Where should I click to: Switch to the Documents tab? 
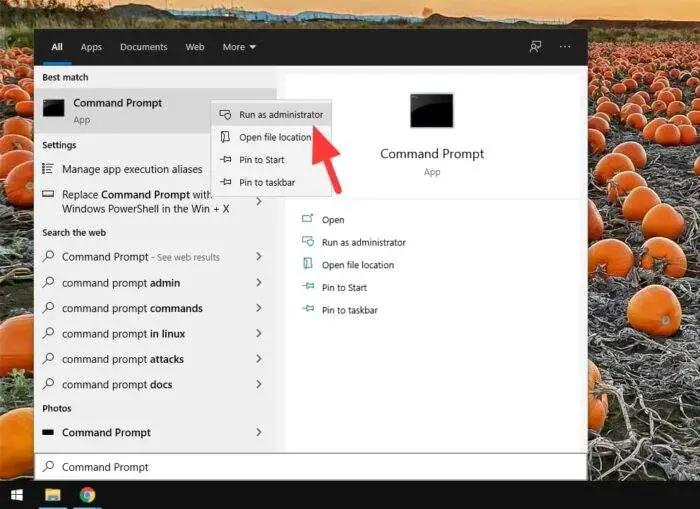pos(144,47)
